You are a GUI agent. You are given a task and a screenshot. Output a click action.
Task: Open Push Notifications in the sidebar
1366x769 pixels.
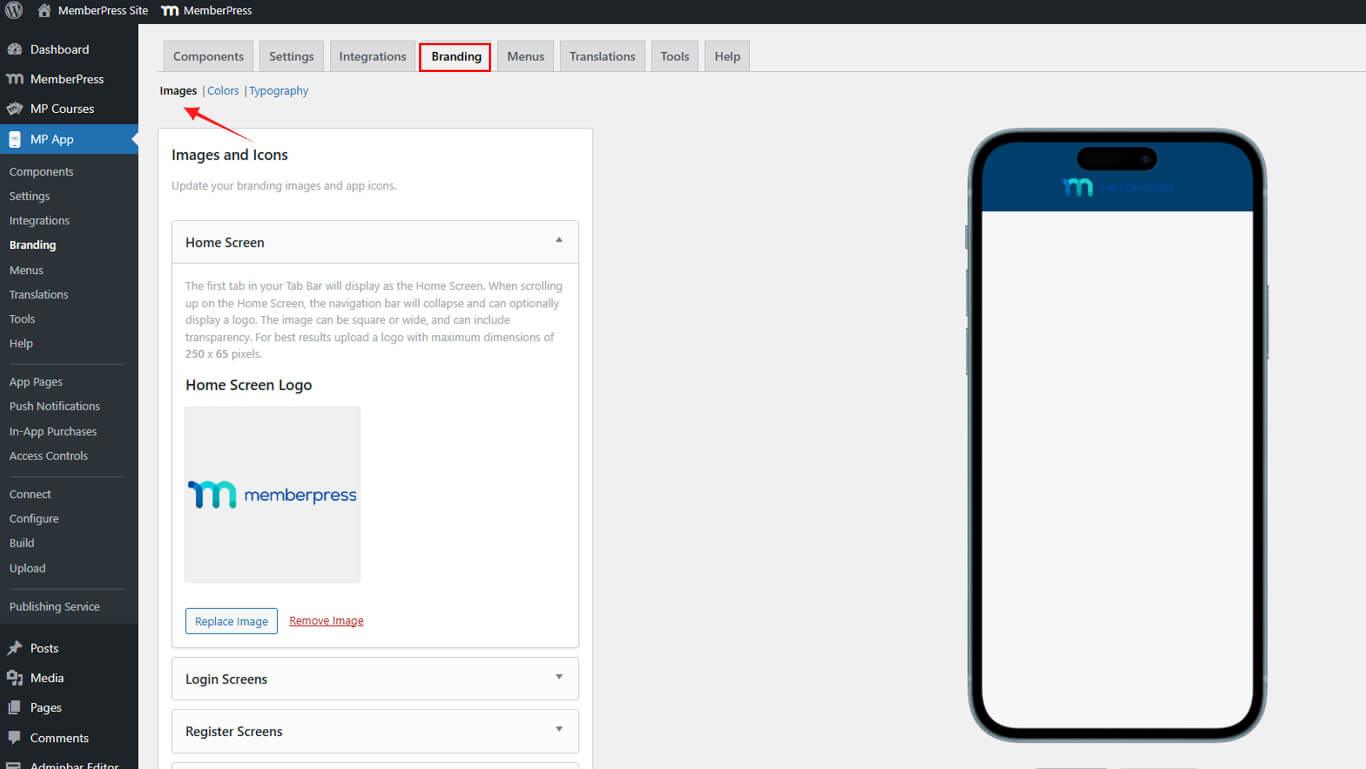[54, 406]
